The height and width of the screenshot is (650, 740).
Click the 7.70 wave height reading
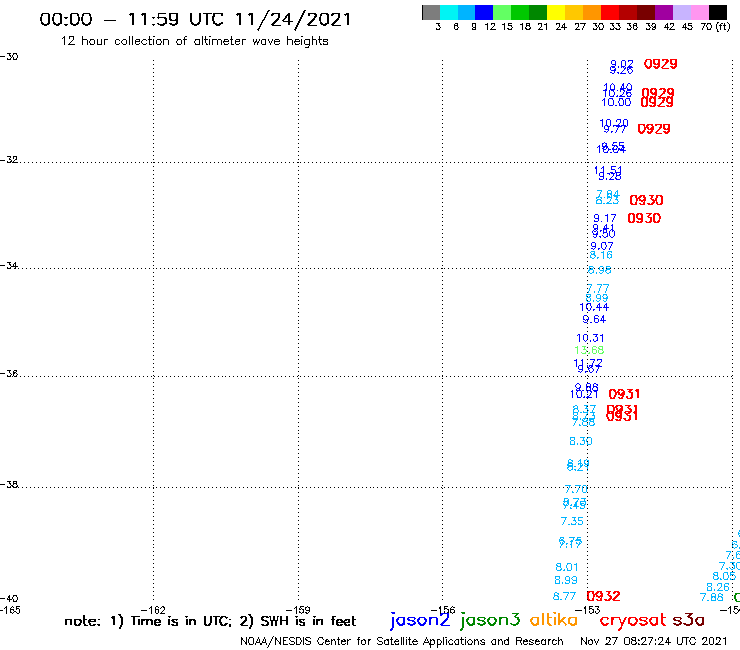pyautogui.click(x=576, y=489)
